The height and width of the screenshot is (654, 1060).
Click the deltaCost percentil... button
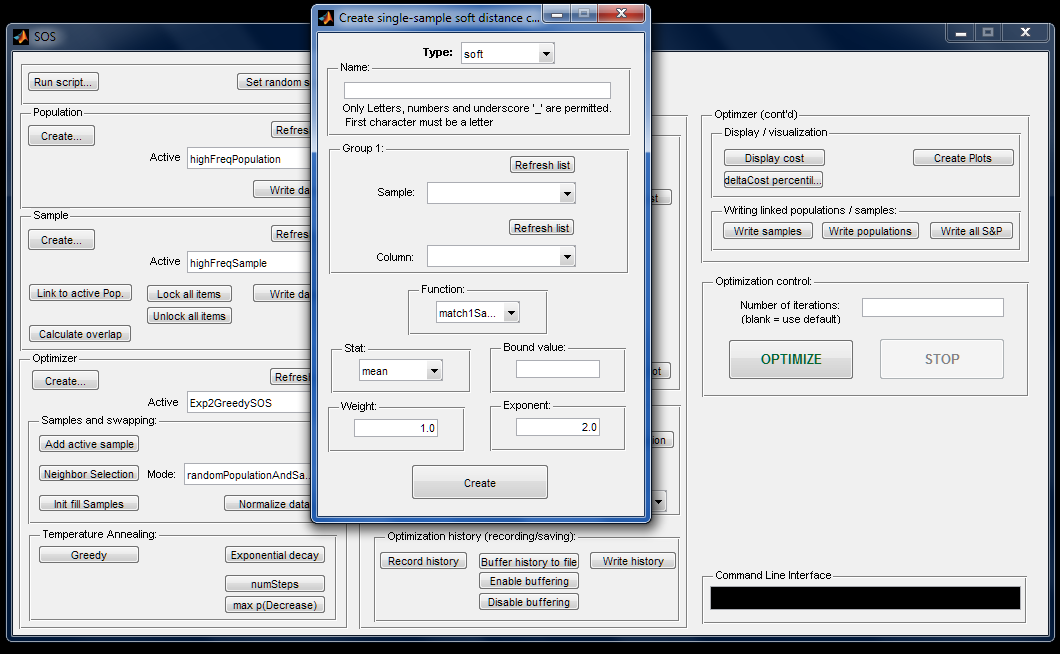(x=773, y=180)
